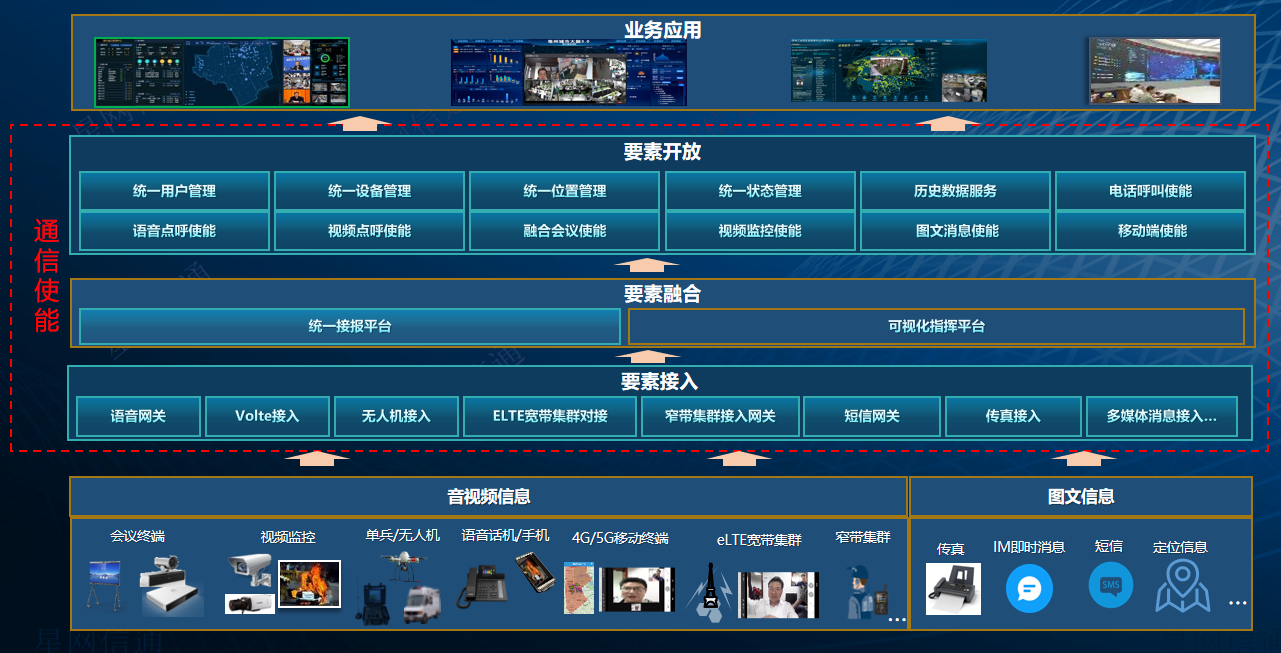Screen dimensions: 1281x653
Task: Open the 统一接报平台 box
Action: 349,327
